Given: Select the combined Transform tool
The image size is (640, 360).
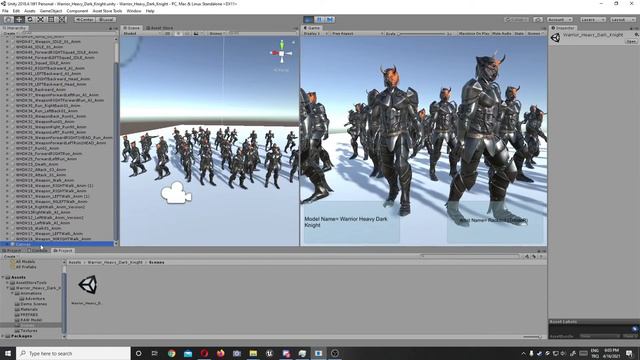Looking at the screenshot, I should [62, 19].
